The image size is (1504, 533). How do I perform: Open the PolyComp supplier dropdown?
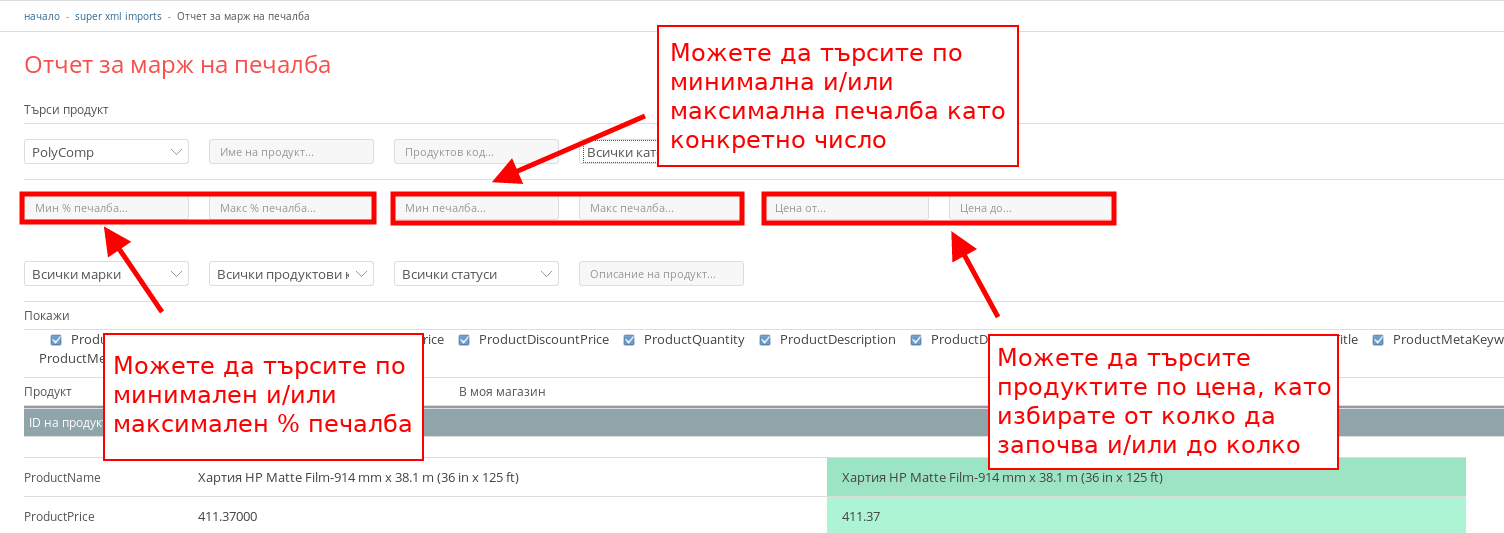(106, 152)
